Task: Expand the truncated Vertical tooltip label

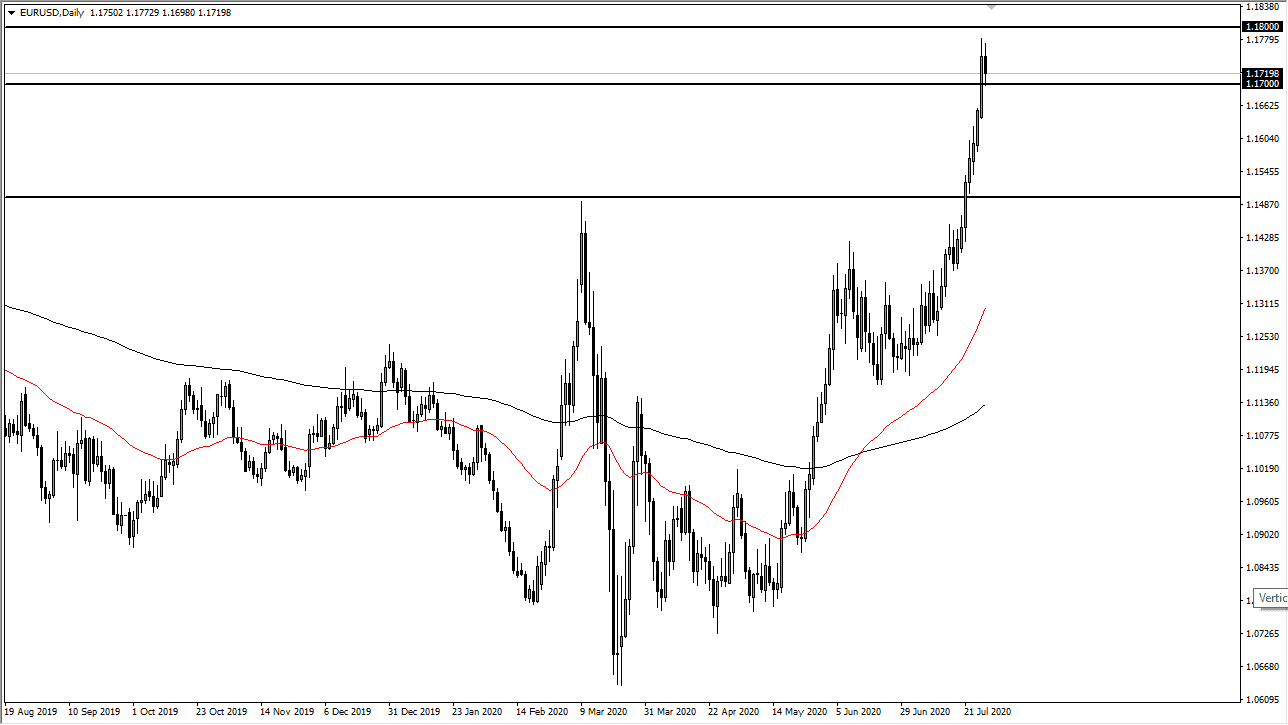Action: [x=1272, y=598]
